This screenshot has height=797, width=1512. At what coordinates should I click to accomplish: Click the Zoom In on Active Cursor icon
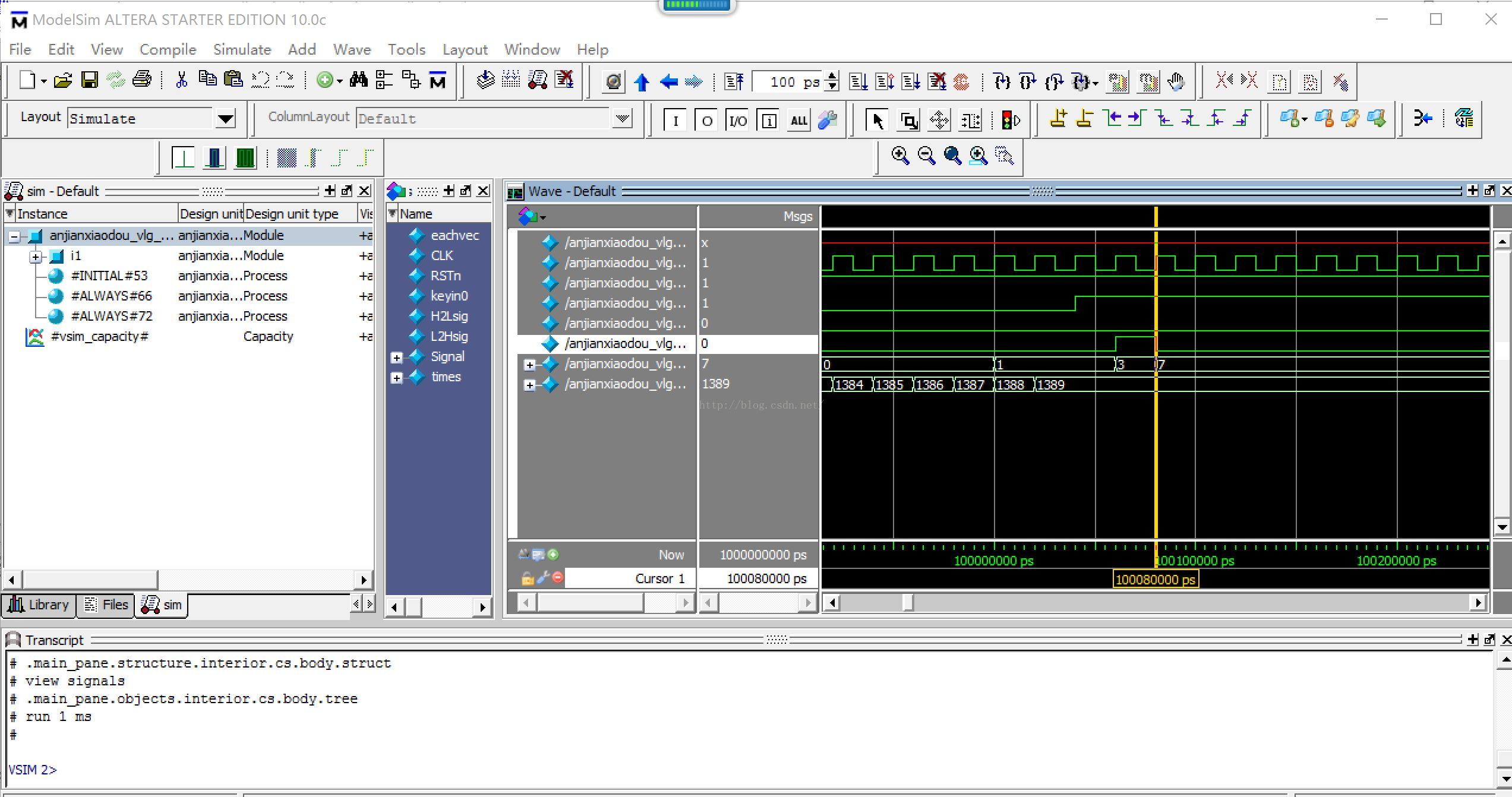(x=978, y=156)
